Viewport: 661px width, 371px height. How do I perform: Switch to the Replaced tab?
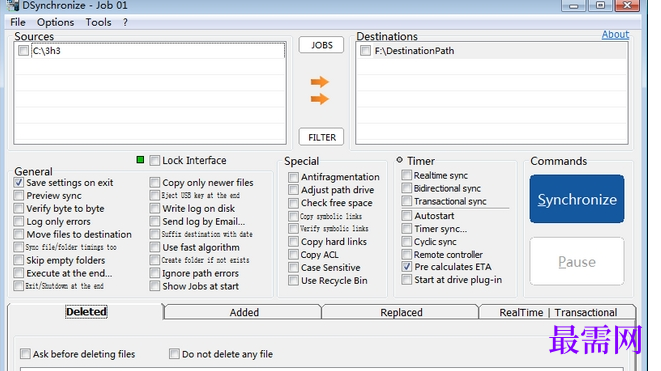point(401,312)
